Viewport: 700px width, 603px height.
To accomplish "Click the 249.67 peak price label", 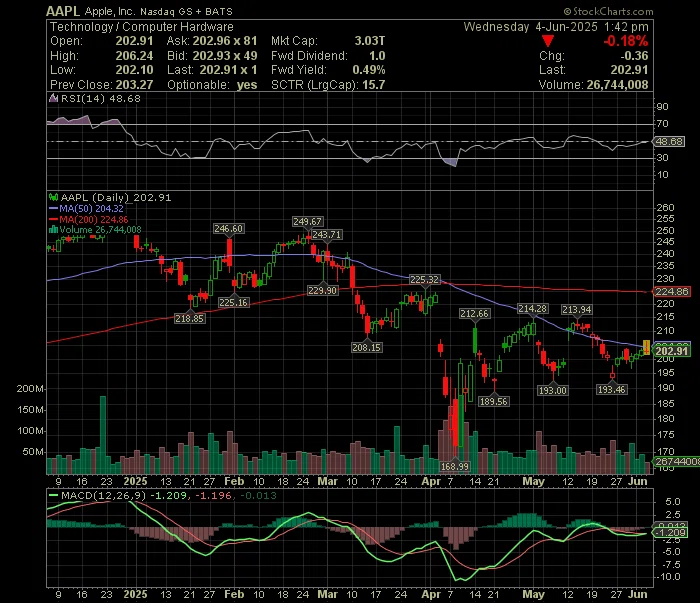I will [307, 221].
